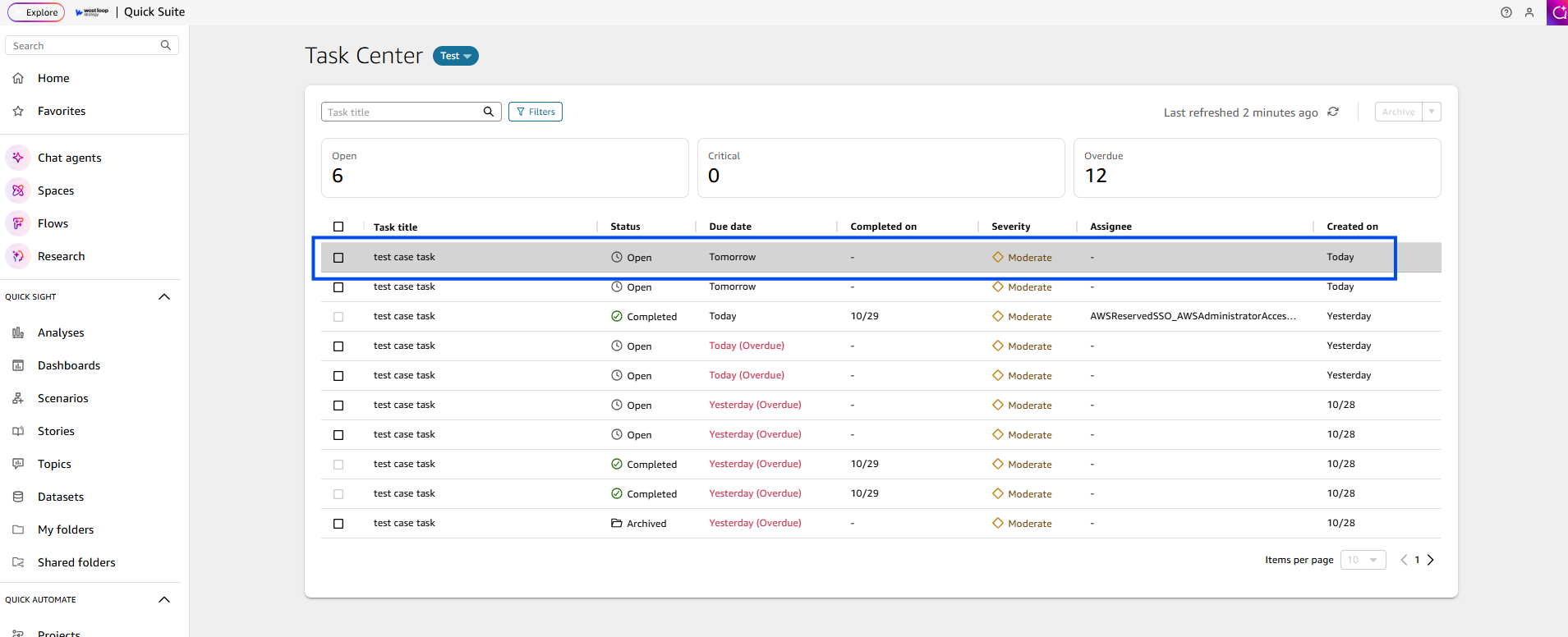This screenshot has width=1568, height=637.
Task: Open Favorites in the sidebar
Action: click(62, 111)
